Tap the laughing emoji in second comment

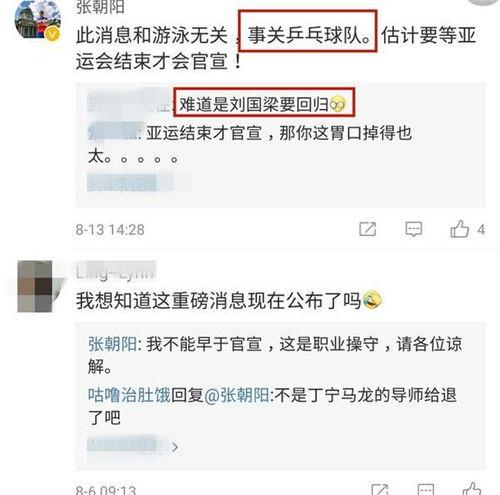pos(372,300)
